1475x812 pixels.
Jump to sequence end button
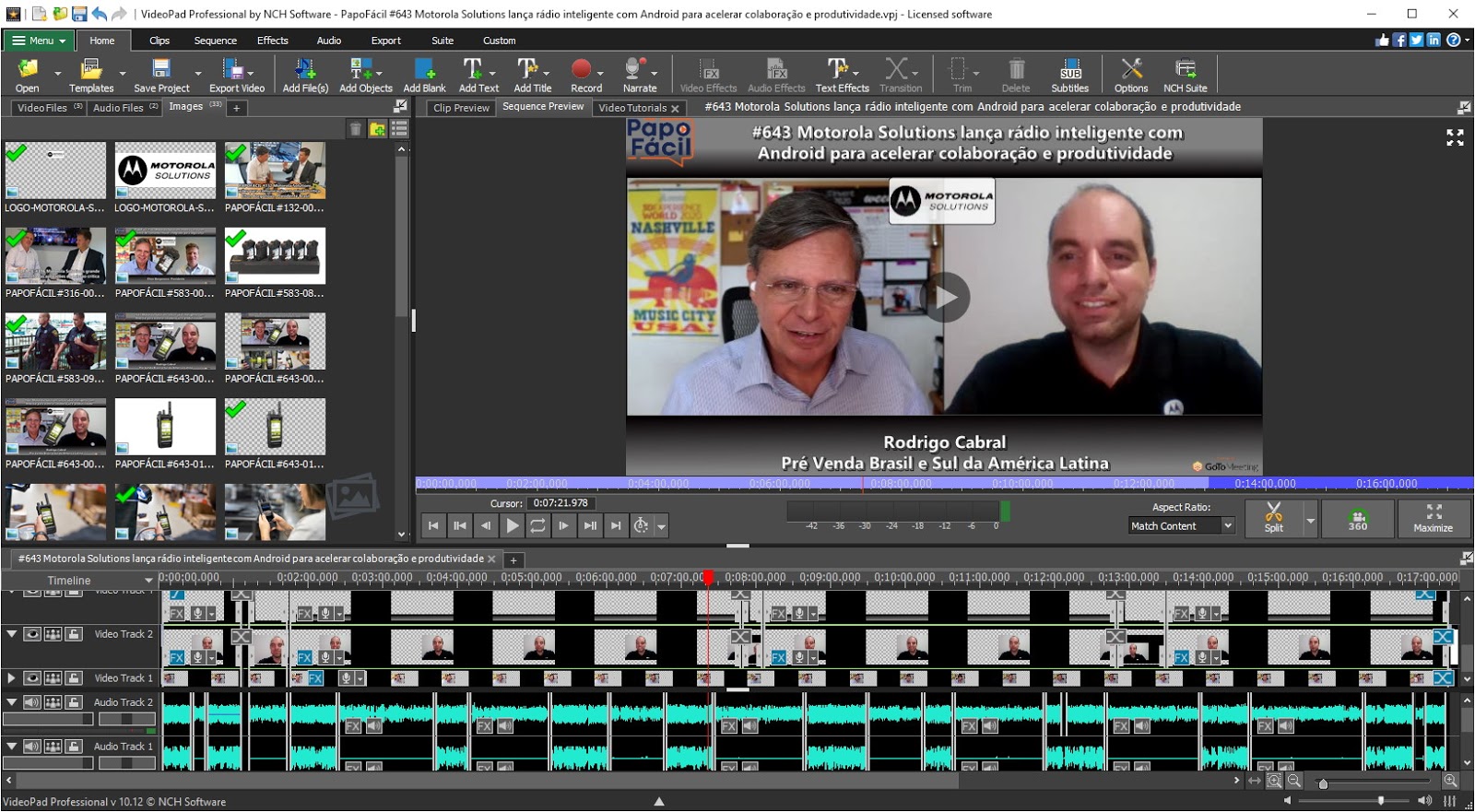[x=616, y=525]
